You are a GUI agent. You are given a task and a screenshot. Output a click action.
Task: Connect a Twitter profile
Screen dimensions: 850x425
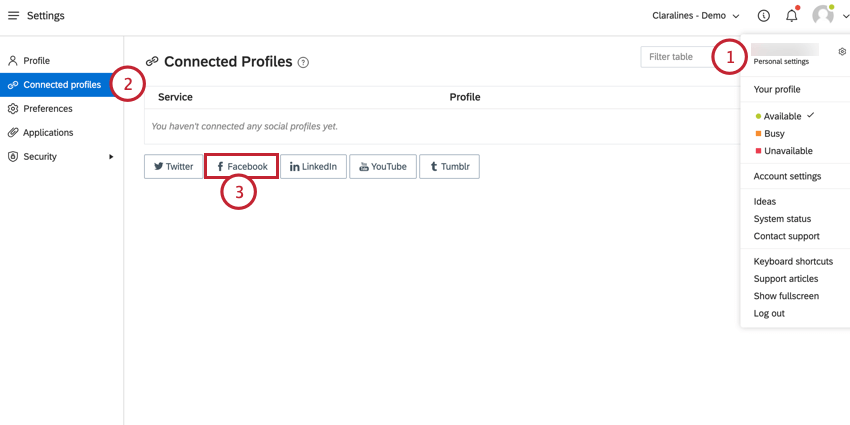tap(173, 166)
